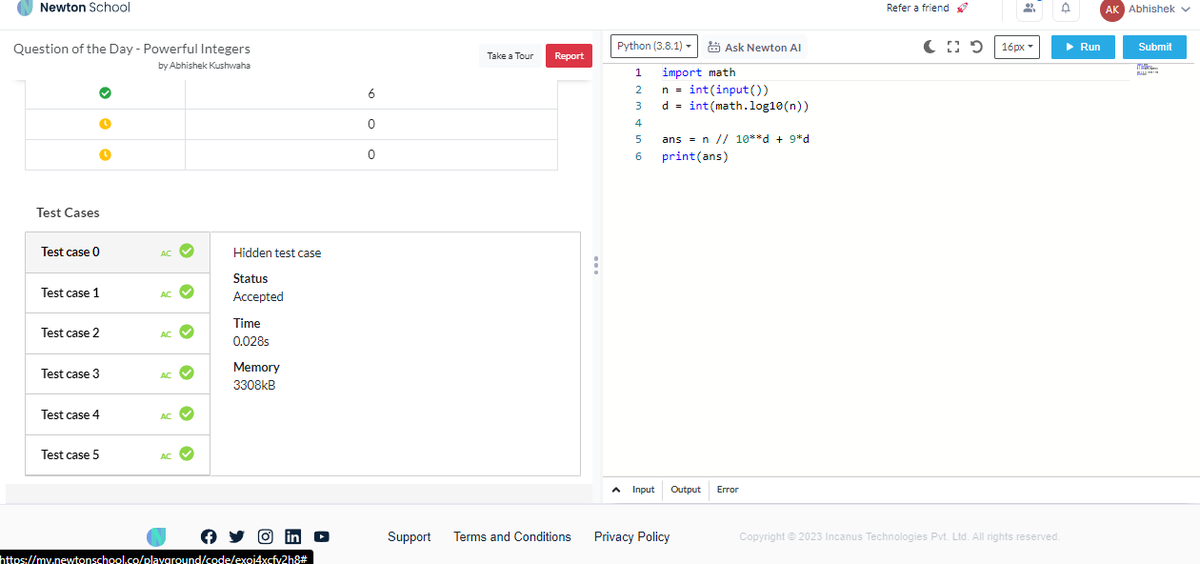
Task: Click green check icon of Test case 0
Action: [x=186, y=251]
